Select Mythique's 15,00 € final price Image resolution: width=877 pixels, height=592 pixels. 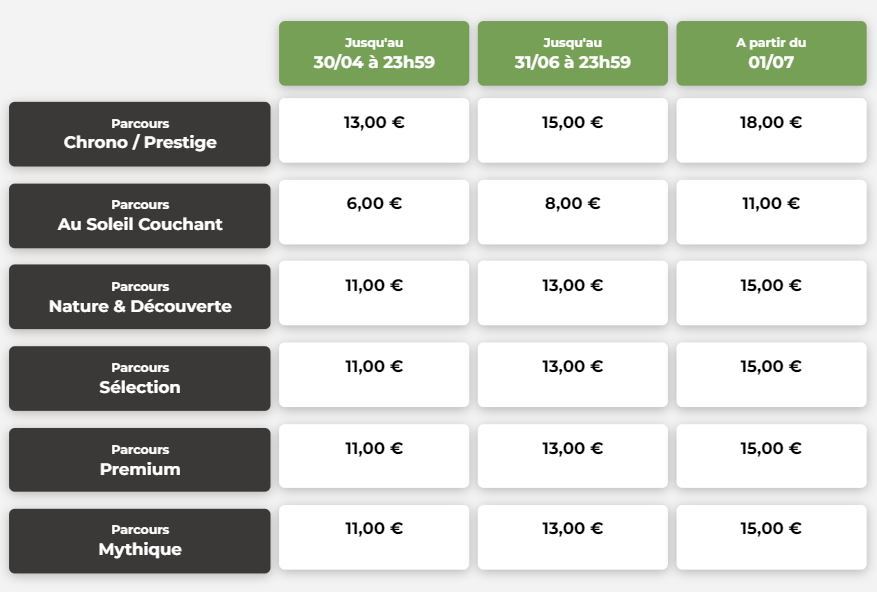click(x=771, y=537)
